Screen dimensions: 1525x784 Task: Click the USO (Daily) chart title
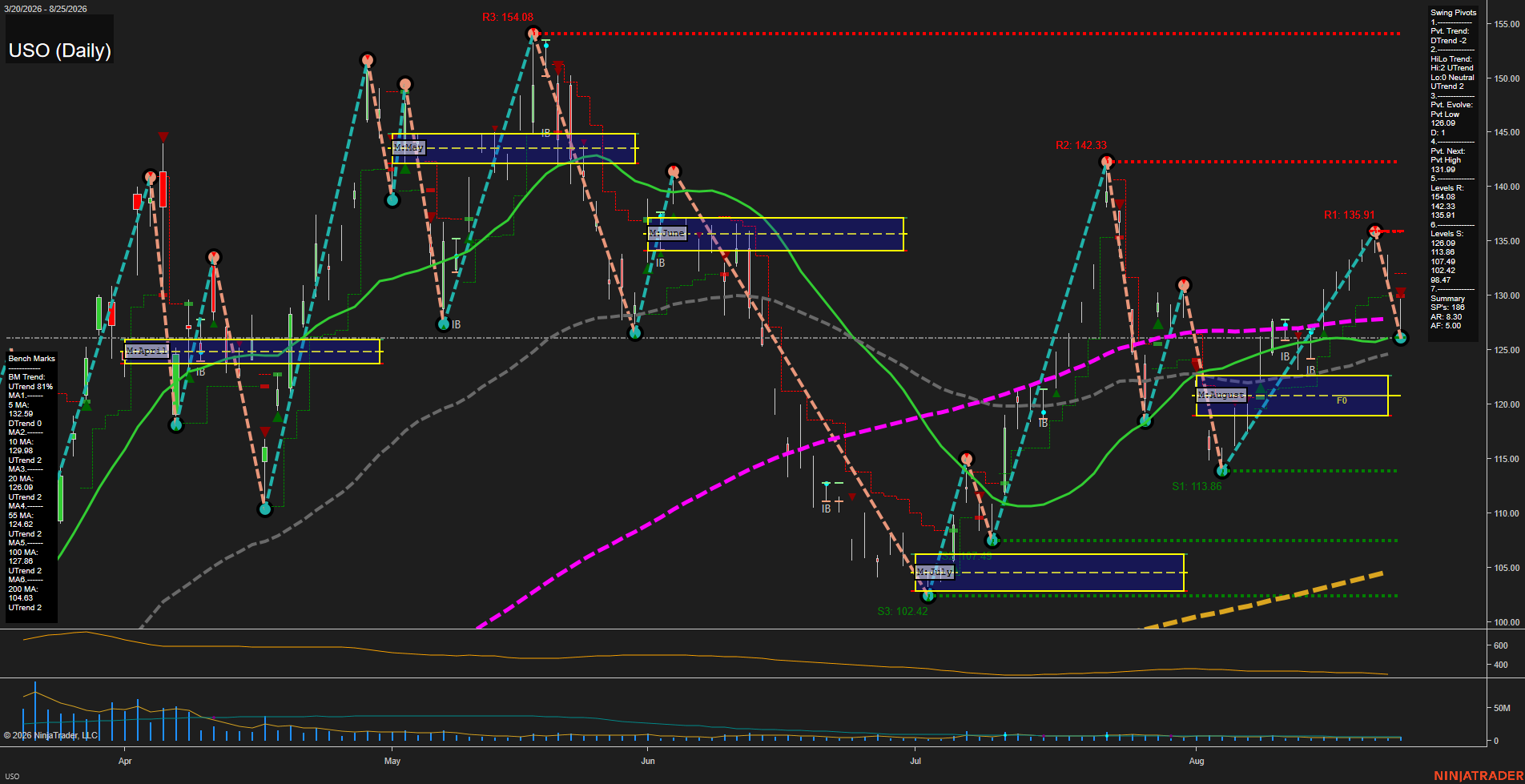[60, 50]
